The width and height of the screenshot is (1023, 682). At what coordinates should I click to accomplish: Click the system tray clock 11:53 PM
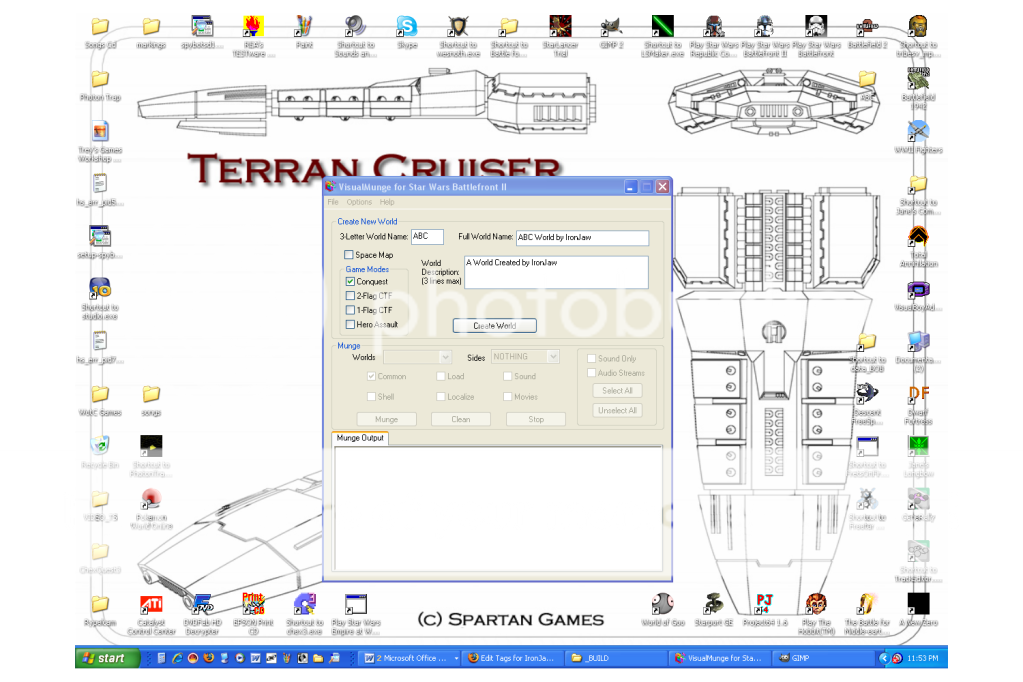923,658
